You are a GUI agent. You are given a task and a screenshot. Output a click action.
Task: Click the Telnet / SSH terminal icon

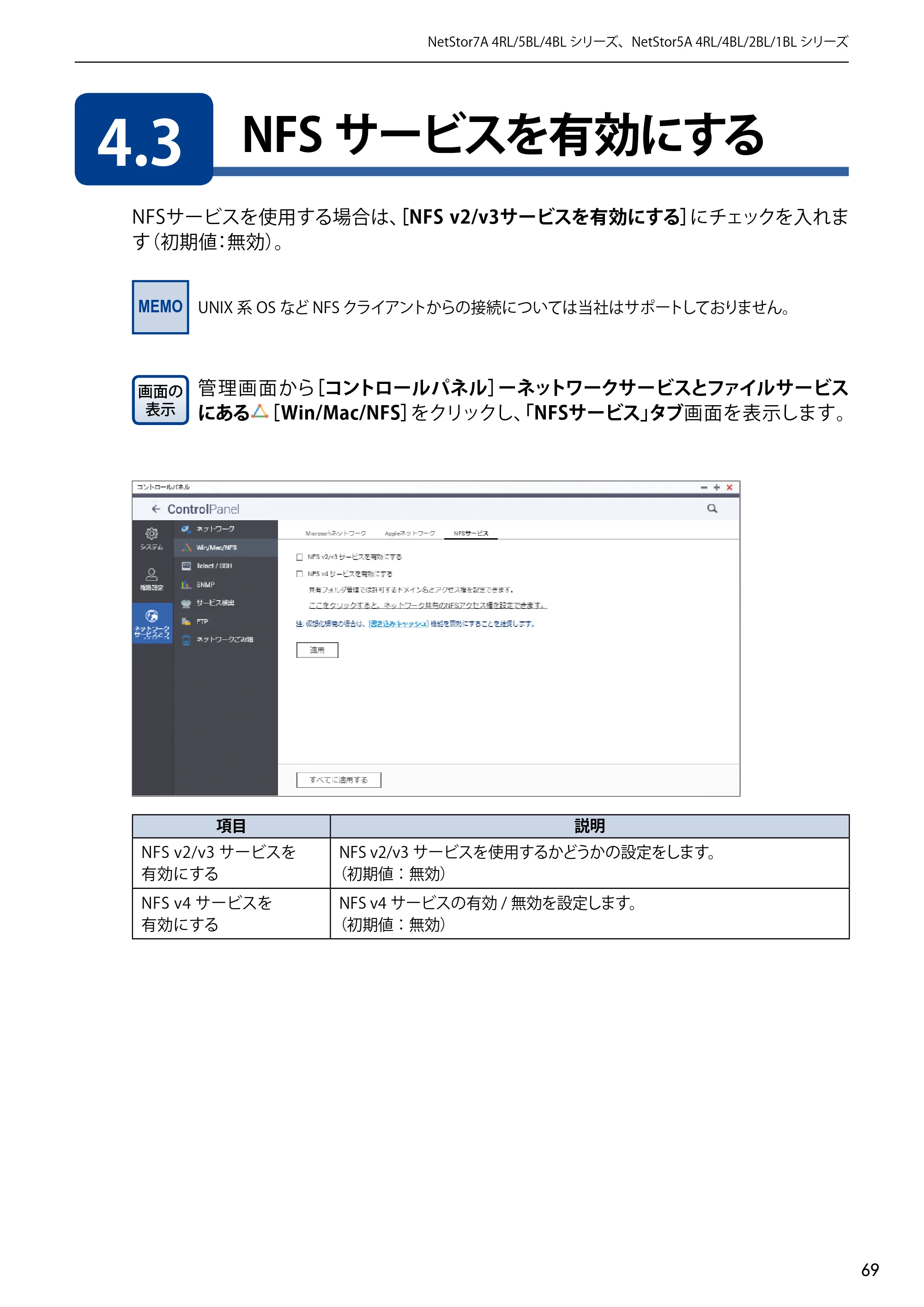pos(186,566)
